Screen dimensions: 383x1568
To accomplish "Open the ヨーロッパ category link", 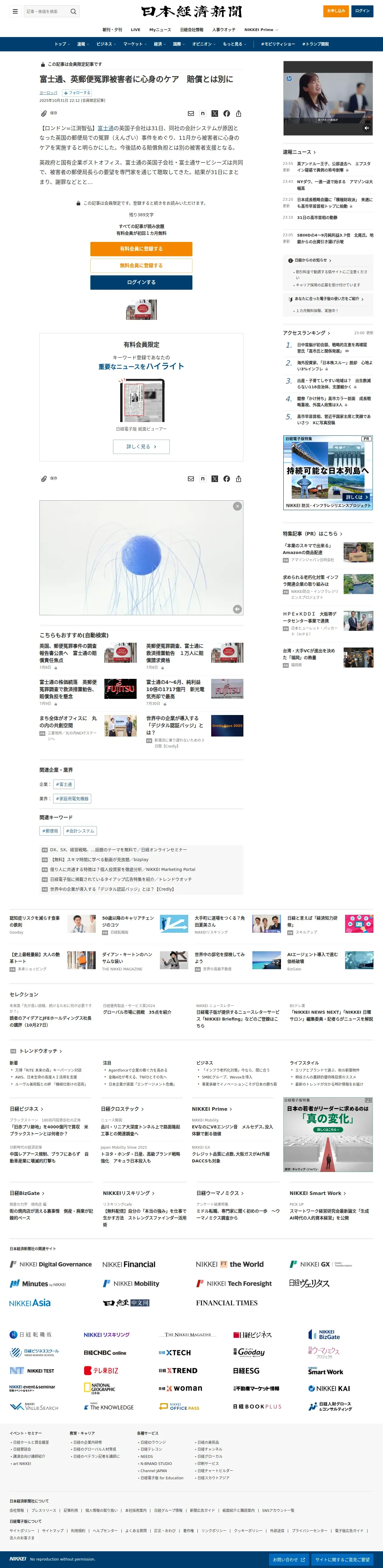I will coord(49,93).
